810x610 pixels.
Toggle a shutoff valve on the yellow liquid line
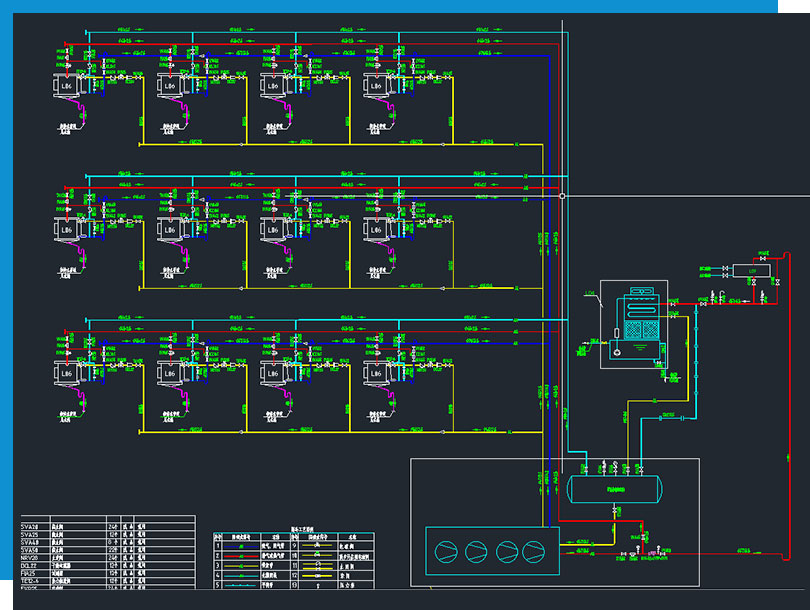click(x=614, y=511)
